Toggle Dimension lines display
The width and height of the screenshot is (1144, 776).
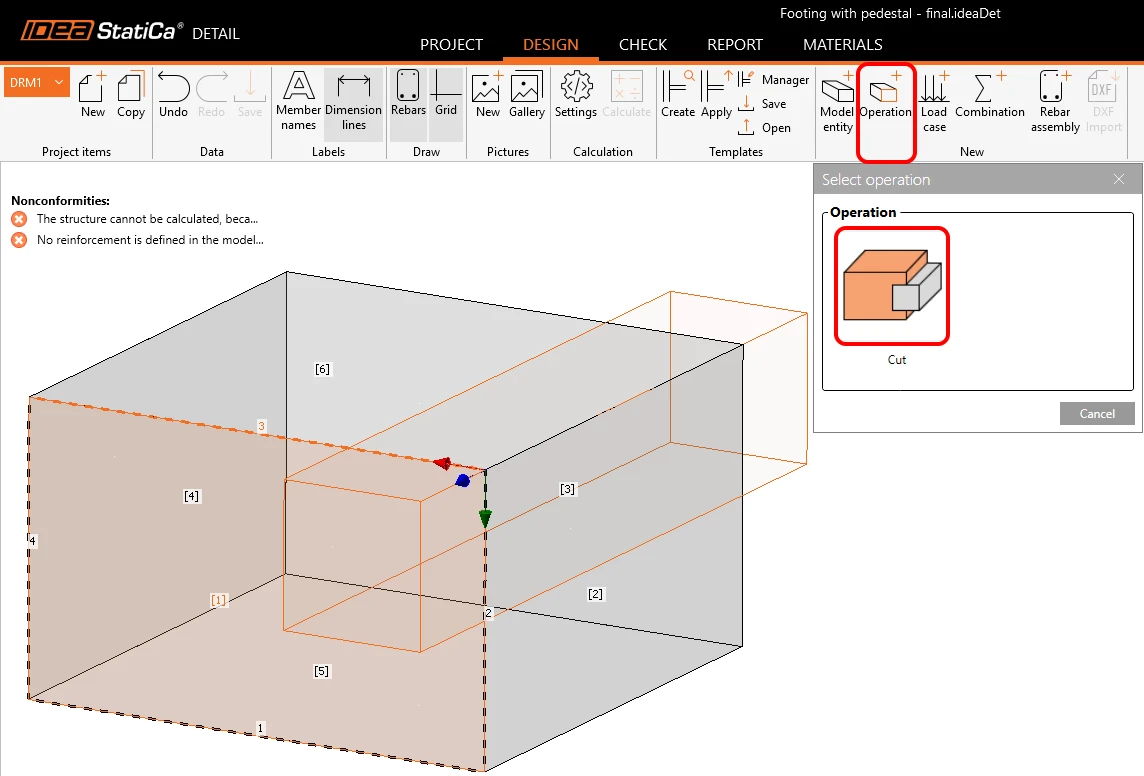pos(353,101)
